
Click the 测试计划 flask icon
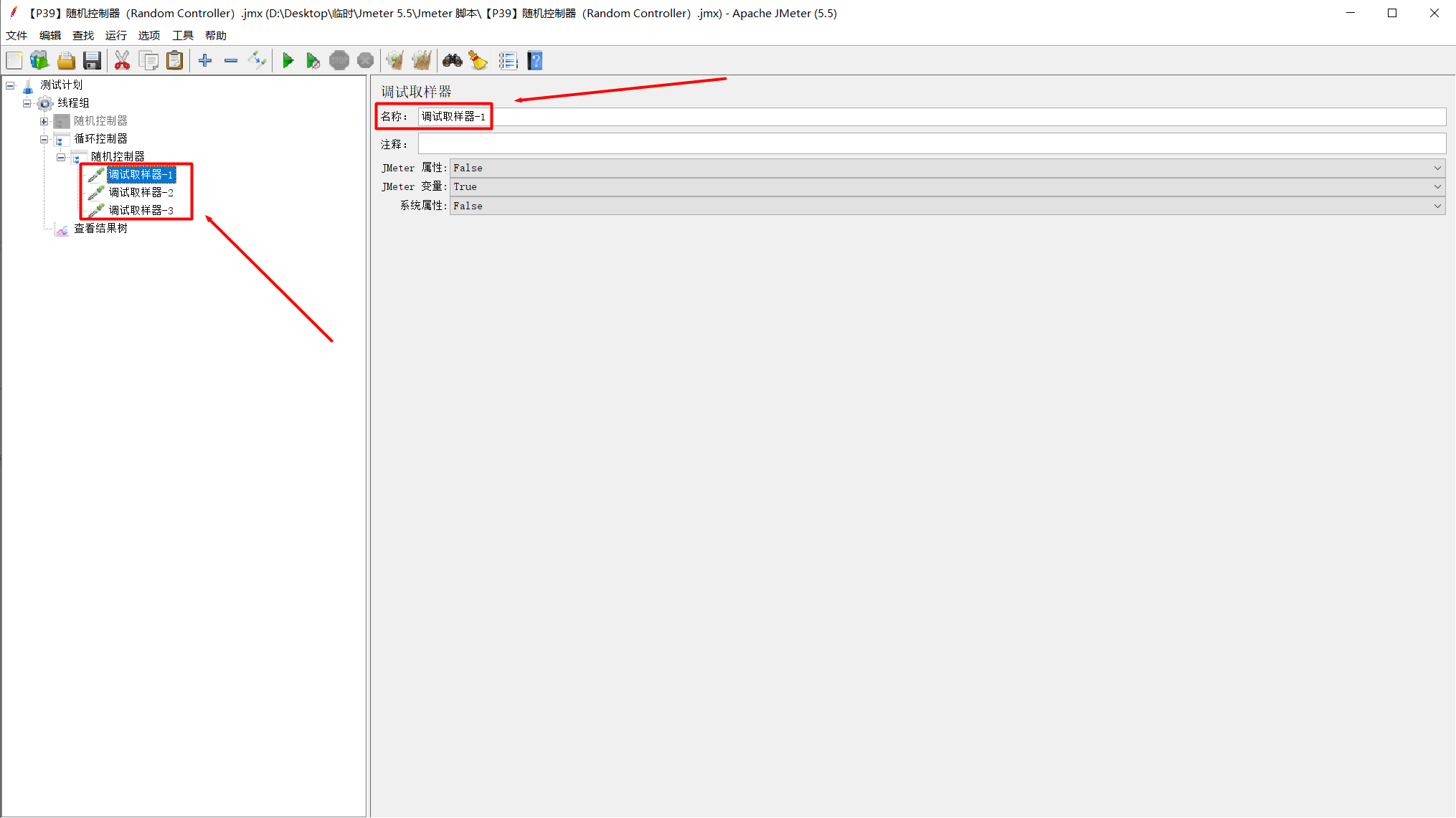click(28, 86)
